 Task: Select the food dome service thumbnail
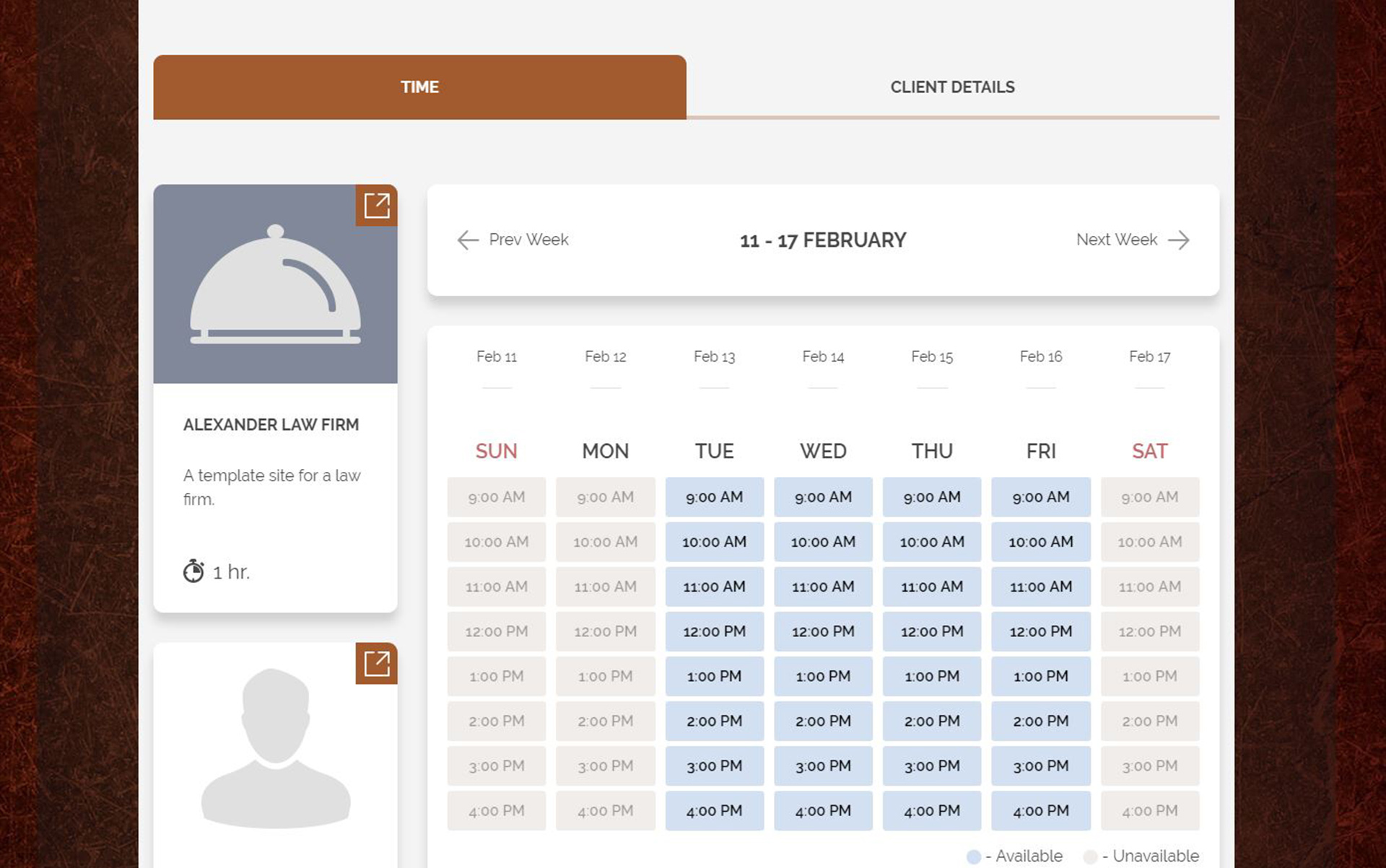275,284
